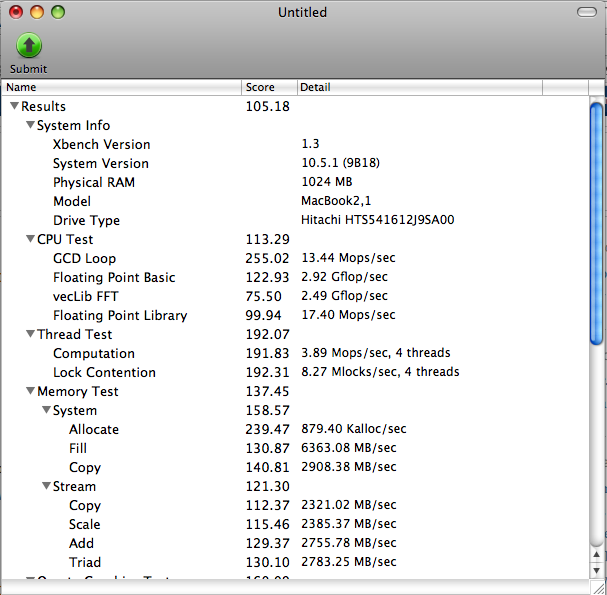Screen dimensions: 607x595
Task: Select the Copy row under Stream
Action: coord(295,504)
